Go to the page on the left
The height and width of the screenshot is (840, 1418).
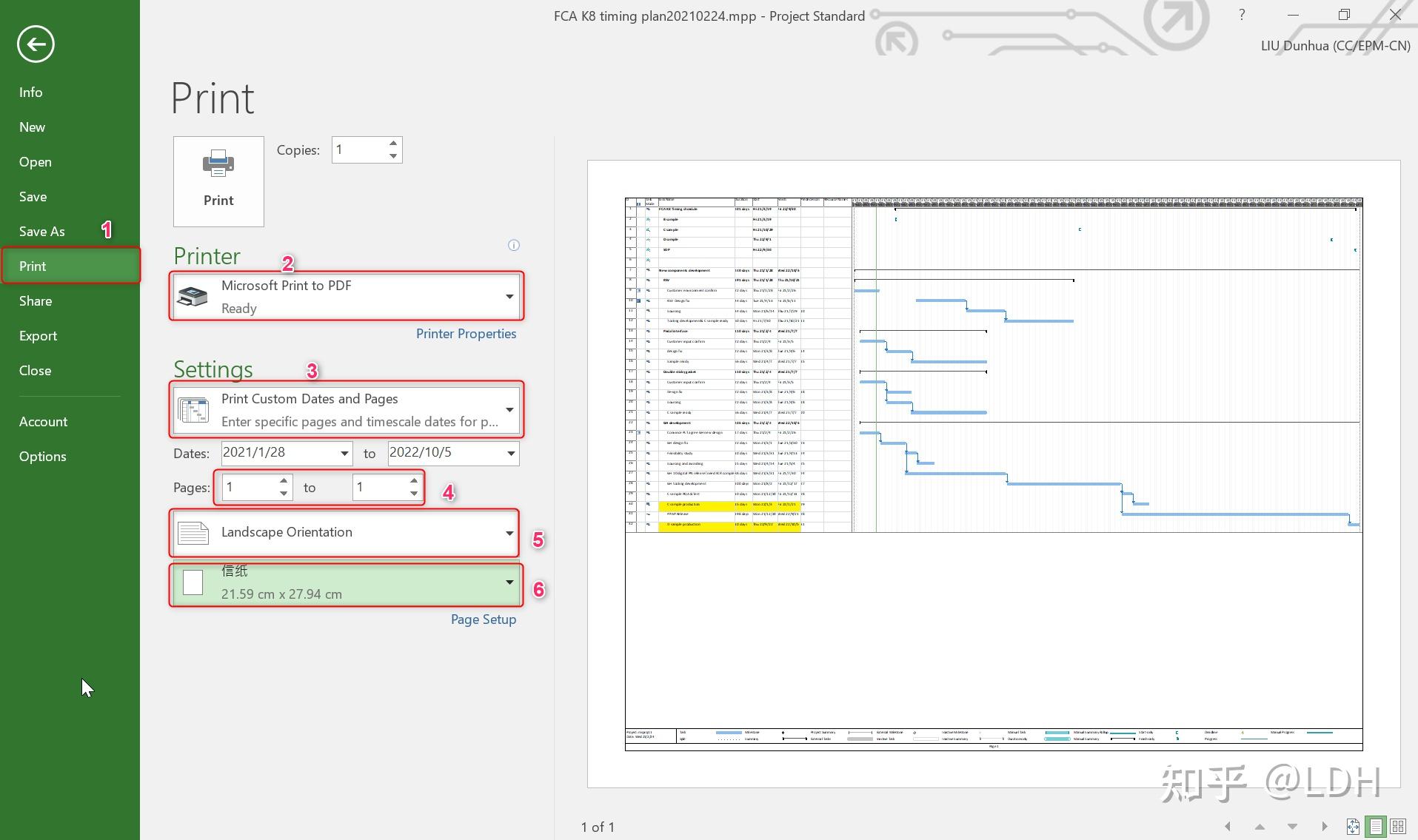[x=1227, y=827]
